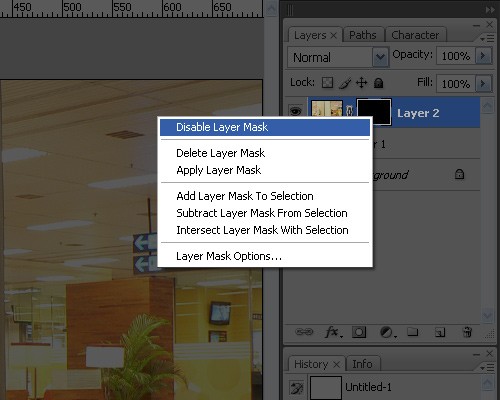Open the layer style fx button
This screenshot has width=500, height=400.
point(333,332)
